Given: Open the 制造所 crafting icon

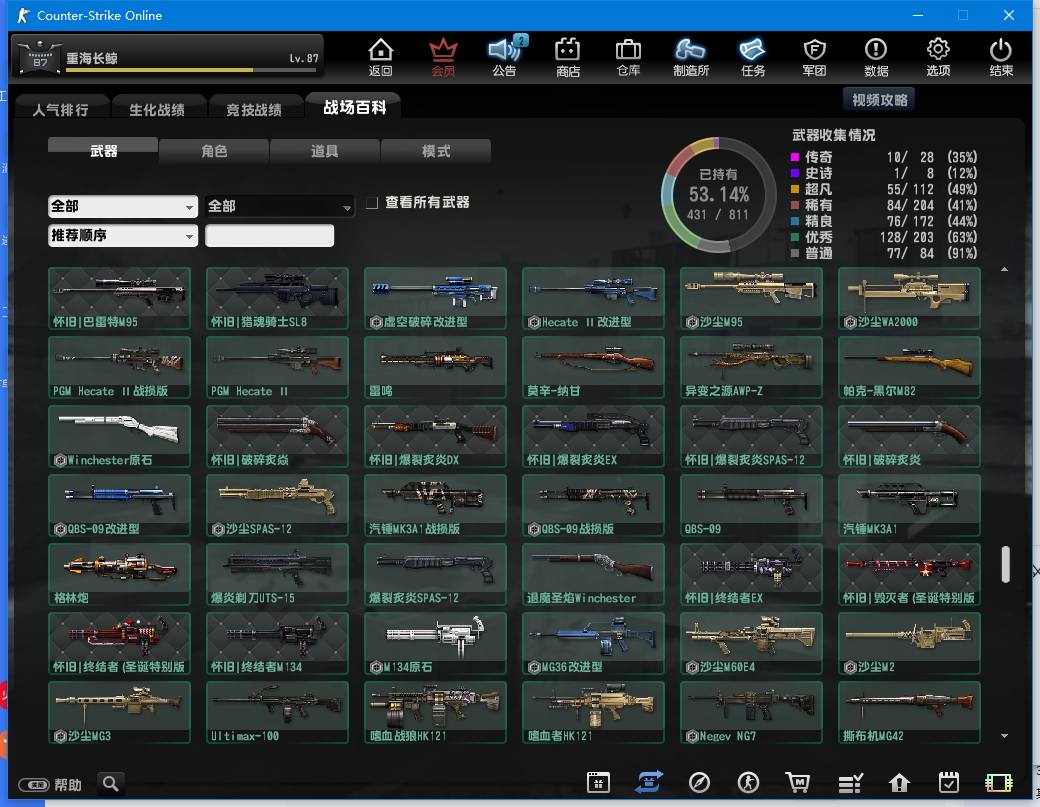Looking at the screenshot, I should pos(690,57).
